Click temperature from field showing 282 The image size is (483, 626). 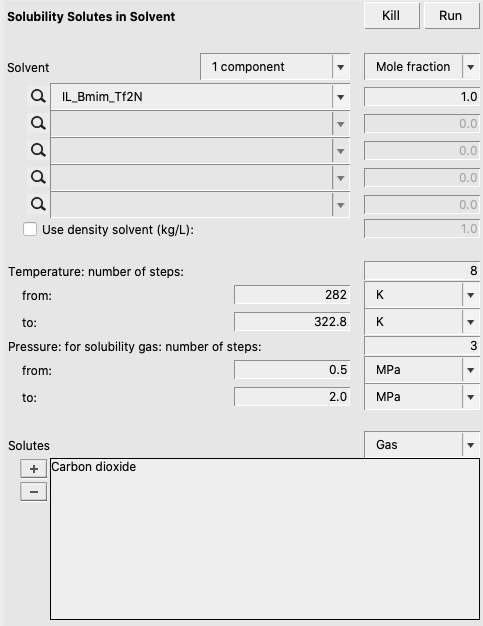point(292,295)
